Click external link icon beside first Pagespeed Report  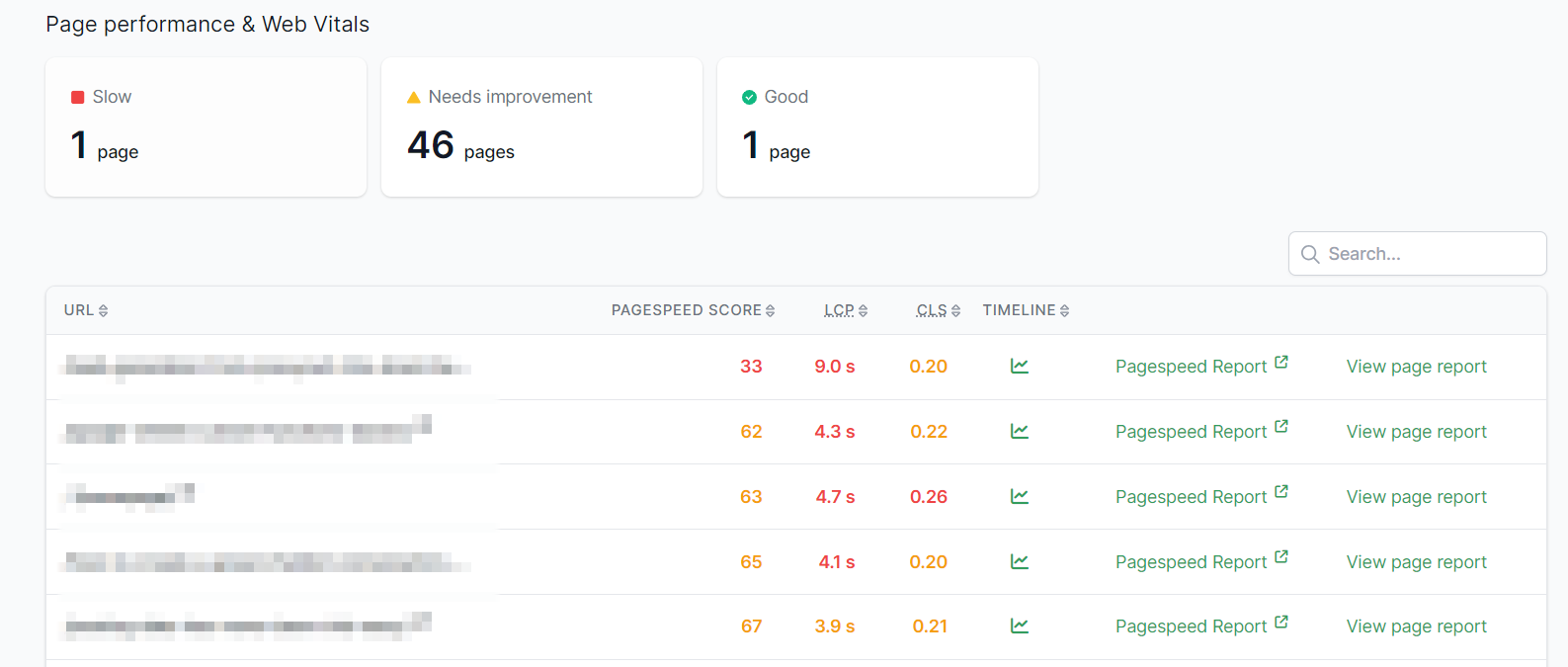pos(1281,363)
